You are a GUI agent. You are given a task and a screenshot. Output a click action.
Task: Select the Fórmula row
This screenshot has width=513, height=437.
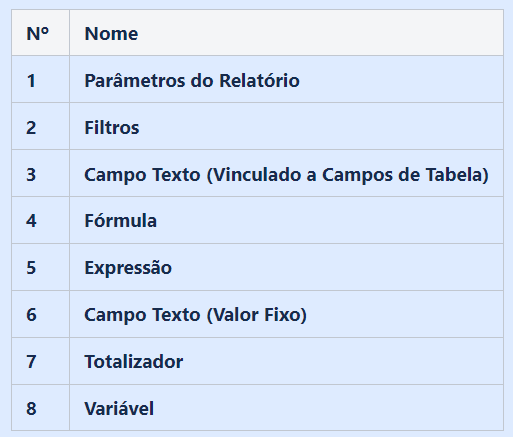[257, 220]
